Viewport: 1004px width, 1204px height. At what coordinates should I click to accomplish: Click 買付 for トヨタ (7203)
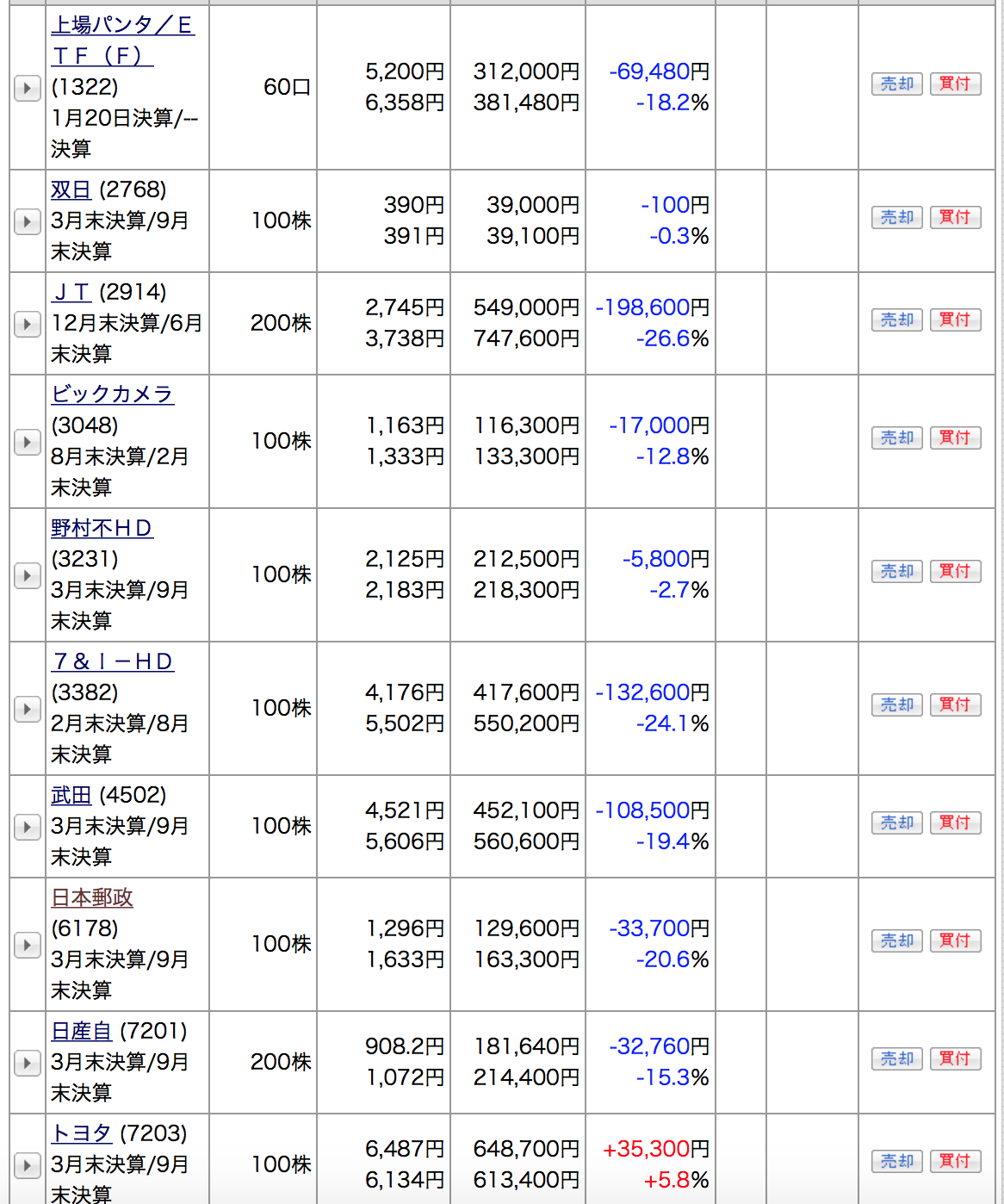955,1161
